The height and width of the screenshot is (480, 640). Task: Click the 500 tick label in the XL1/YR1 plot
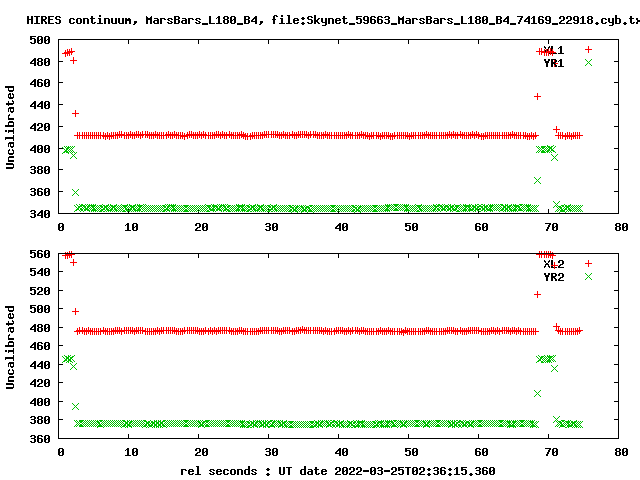(x=40, y=40)
